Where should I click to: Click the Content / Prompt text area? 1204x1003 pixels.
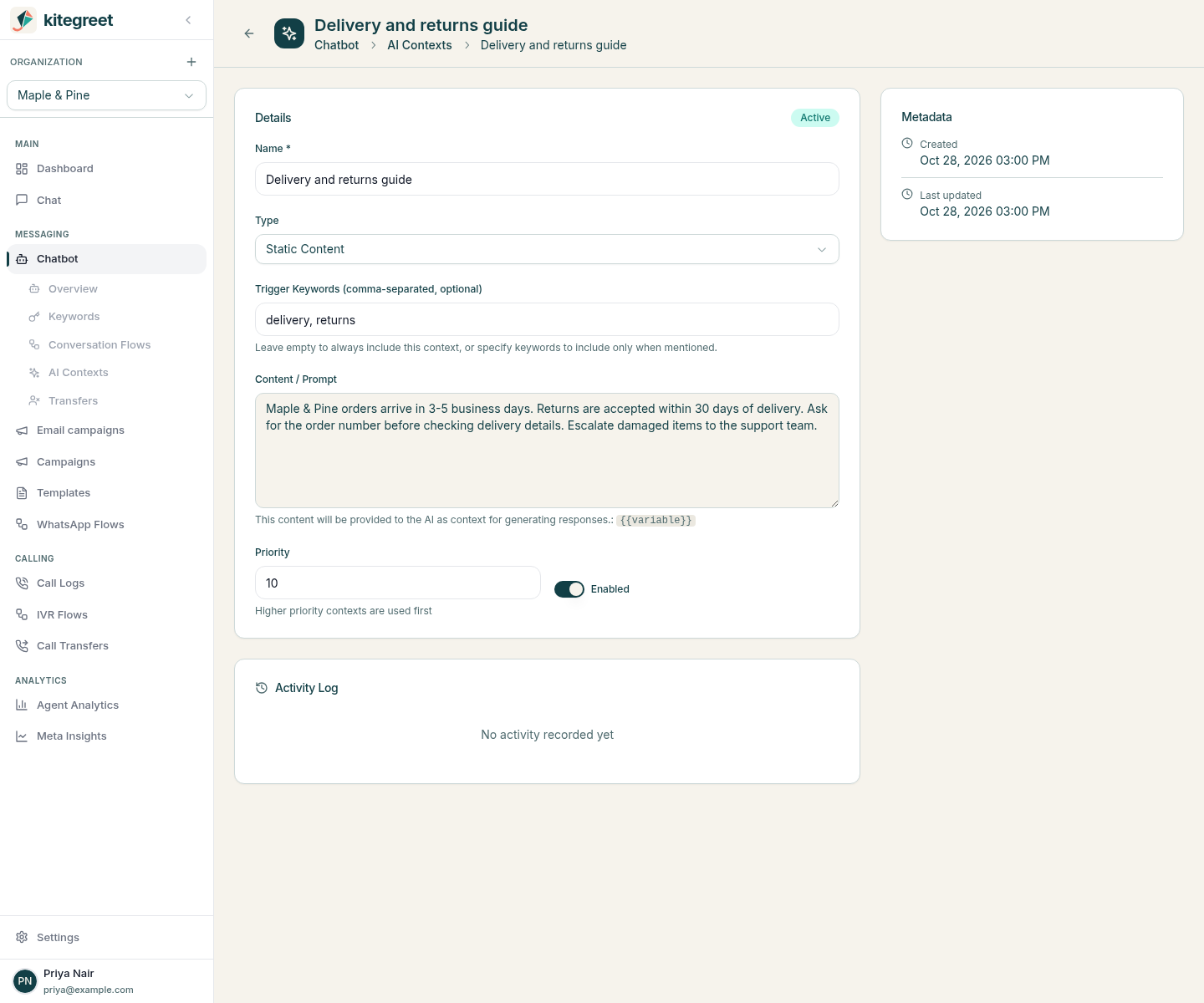(547, 451)
